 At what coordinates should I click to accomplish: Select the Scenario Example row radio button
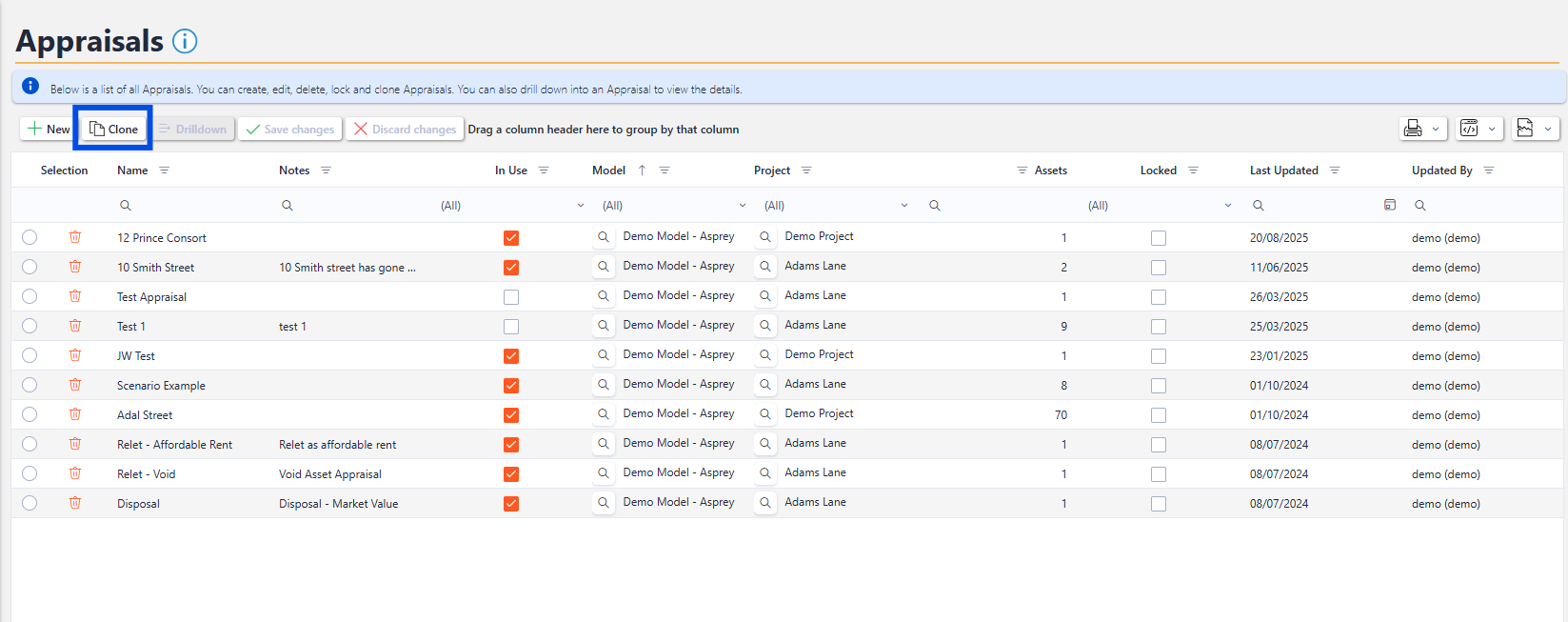pos(30,385)
